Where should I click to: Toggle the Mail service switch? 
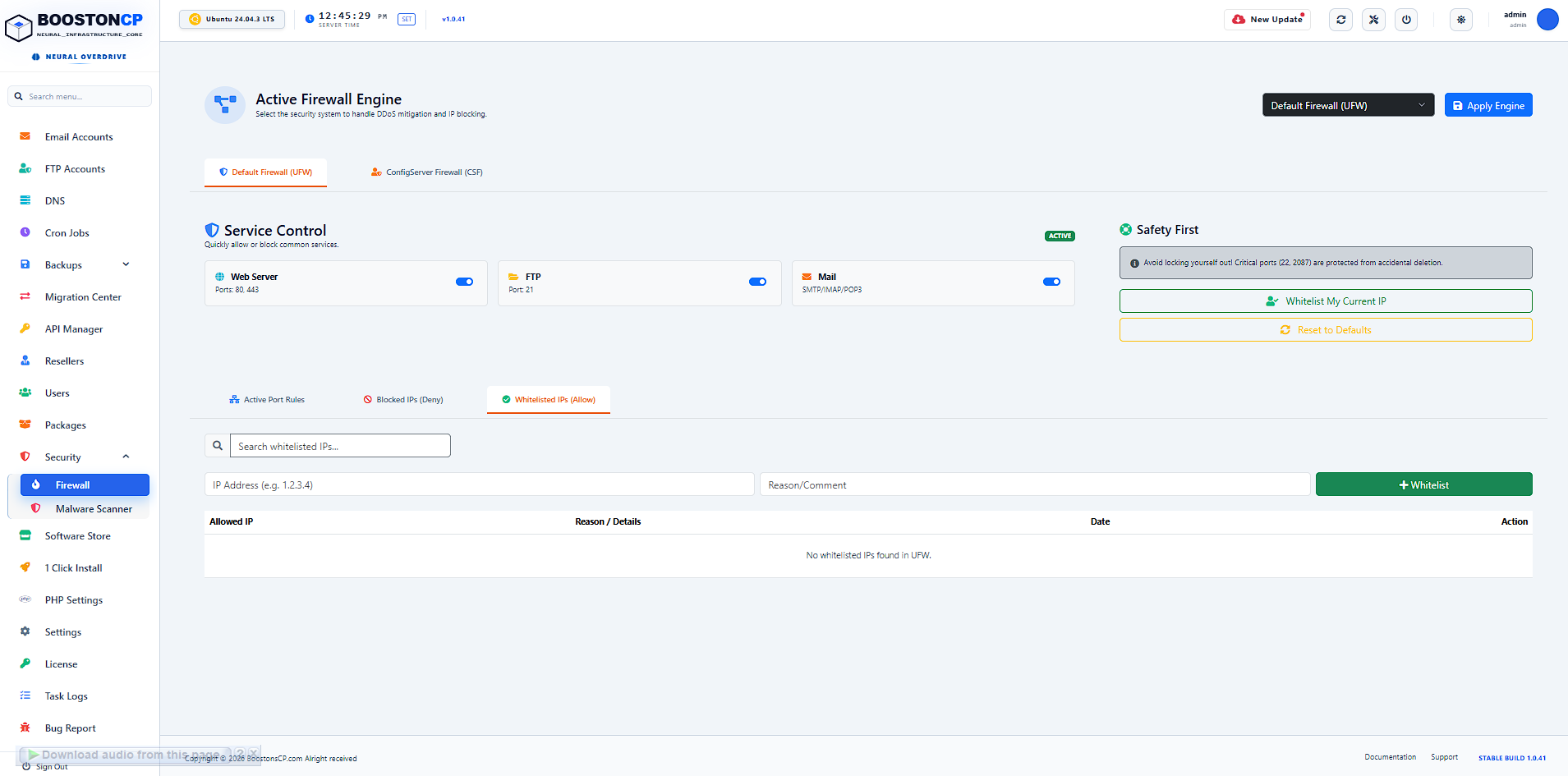click(x=1051, y=282)
